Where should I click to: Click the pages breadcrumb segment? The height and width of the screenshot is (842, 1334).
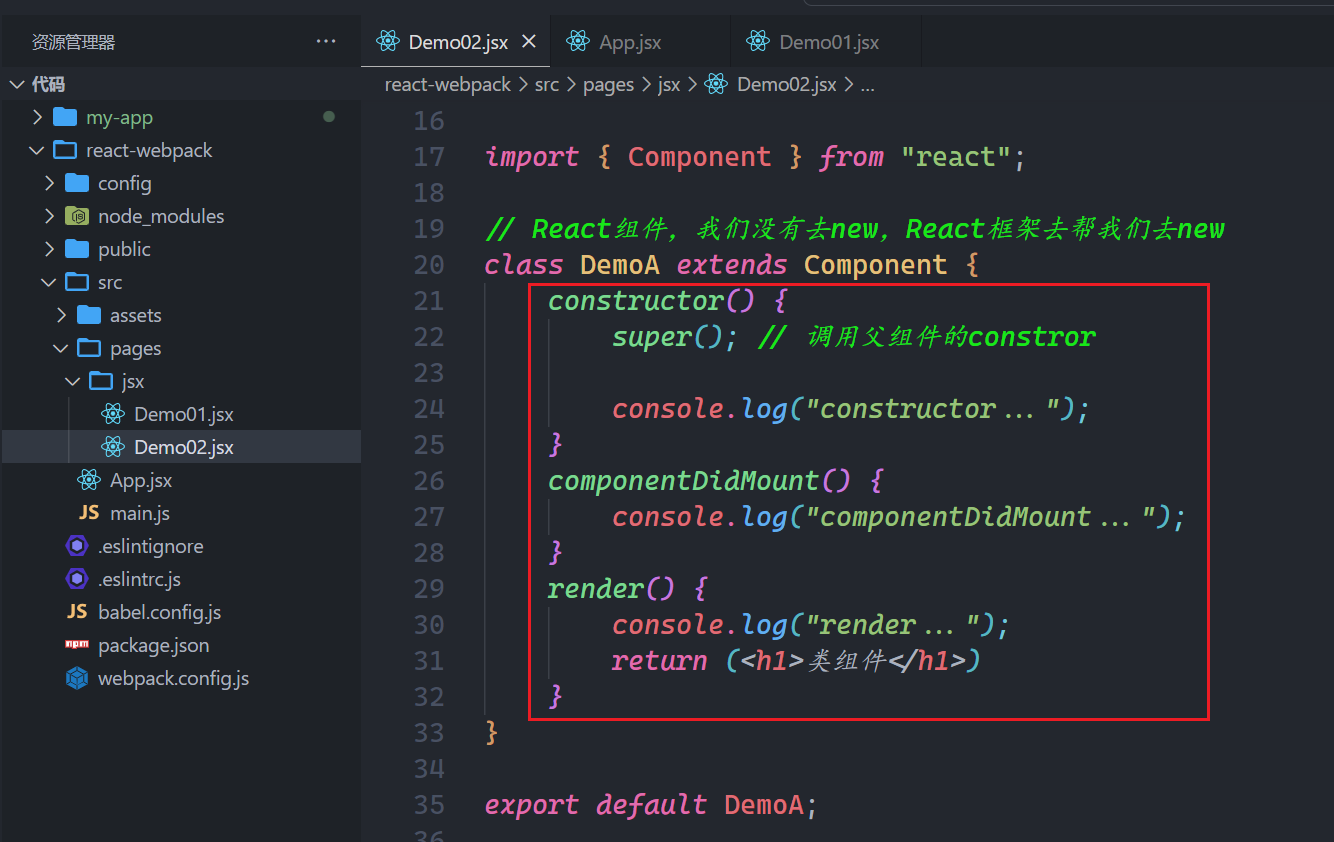[609, 85]
